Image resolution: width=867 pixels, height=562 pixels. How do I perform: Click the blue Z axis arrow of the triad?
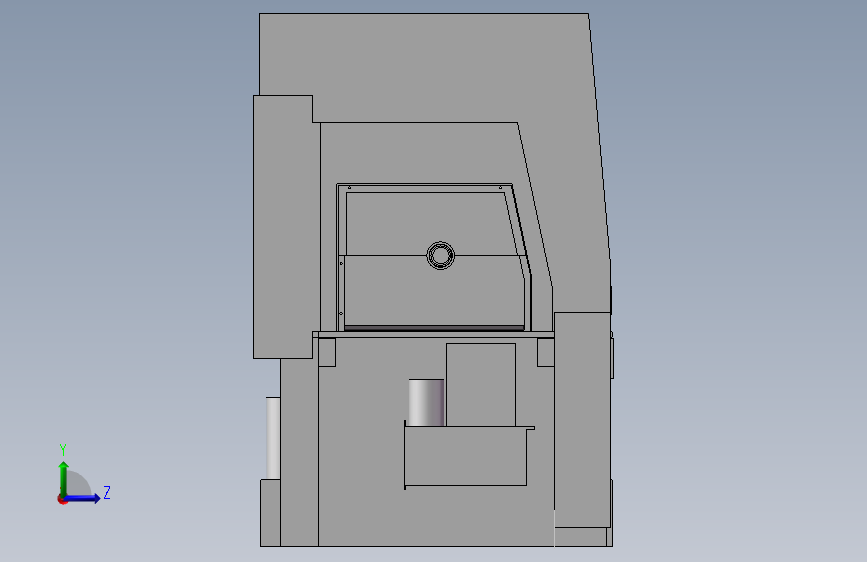pyautogui.click(x=82, y=498)
